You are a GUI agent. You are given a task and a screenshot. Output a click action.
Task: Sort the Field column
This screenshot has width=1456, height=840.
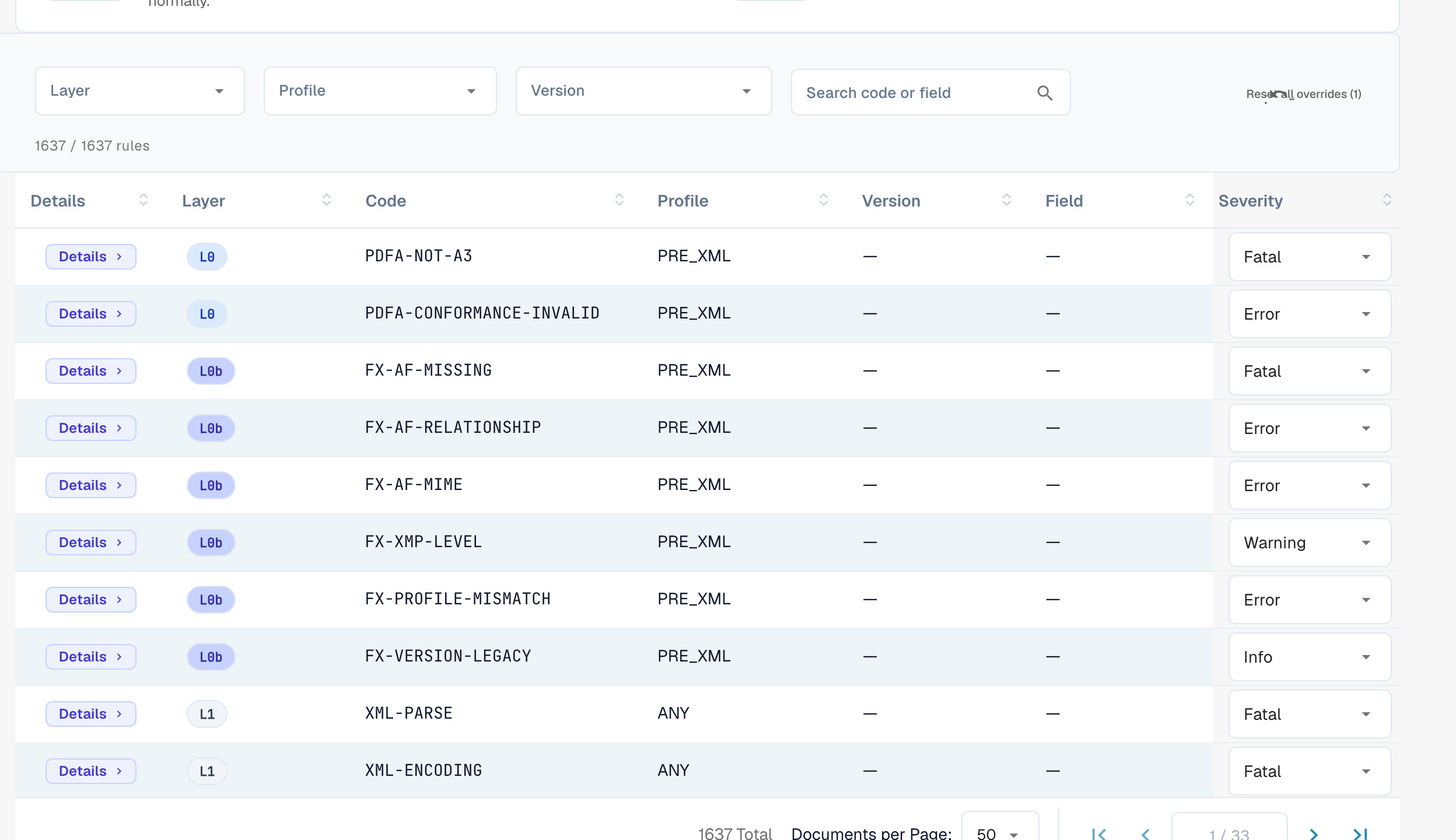[x=1189, y=200]
